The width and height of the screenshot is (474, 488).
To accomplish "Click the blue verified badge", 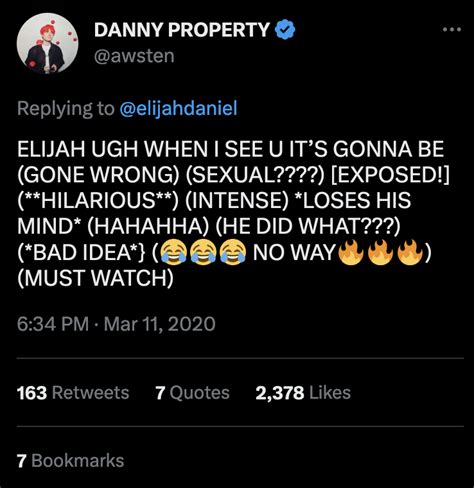I will point(285,30).
